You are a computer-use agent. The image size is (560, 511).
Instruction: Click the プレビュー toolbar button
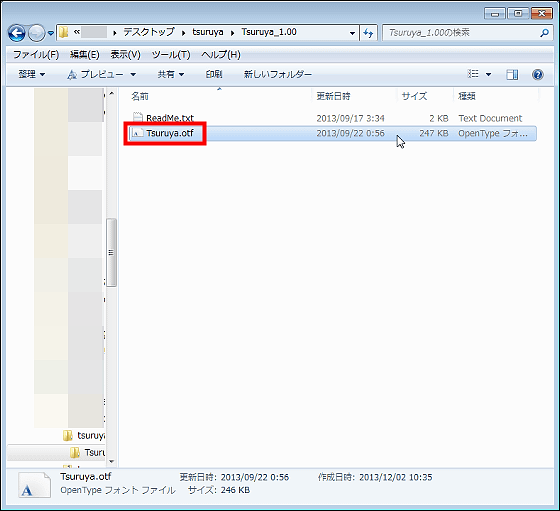coord(96,74)
